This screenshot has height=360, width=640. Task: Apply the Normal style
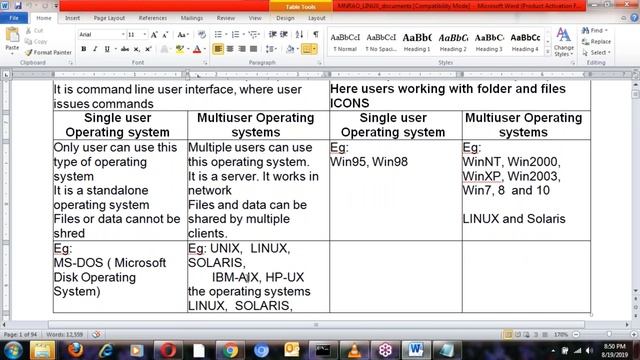[x=345, y=42]
